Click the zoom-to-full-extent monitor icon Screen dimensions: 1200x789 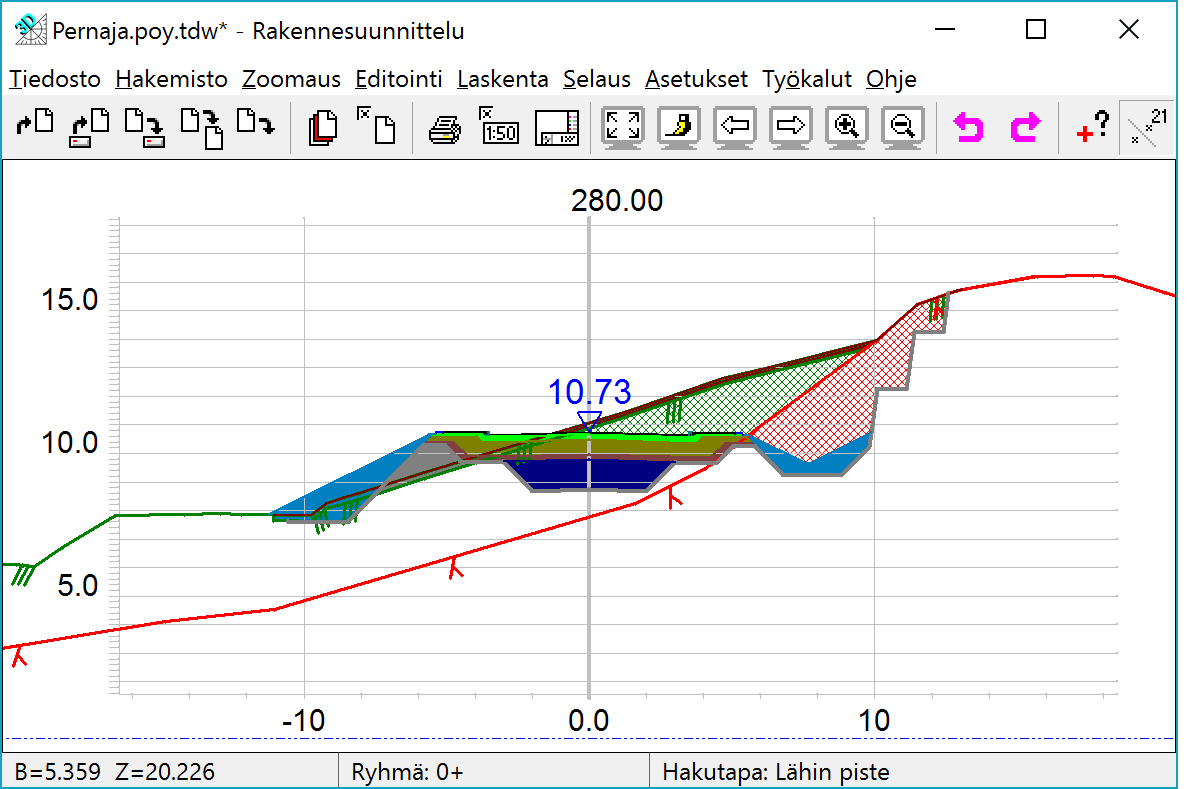tap(623, 127)
